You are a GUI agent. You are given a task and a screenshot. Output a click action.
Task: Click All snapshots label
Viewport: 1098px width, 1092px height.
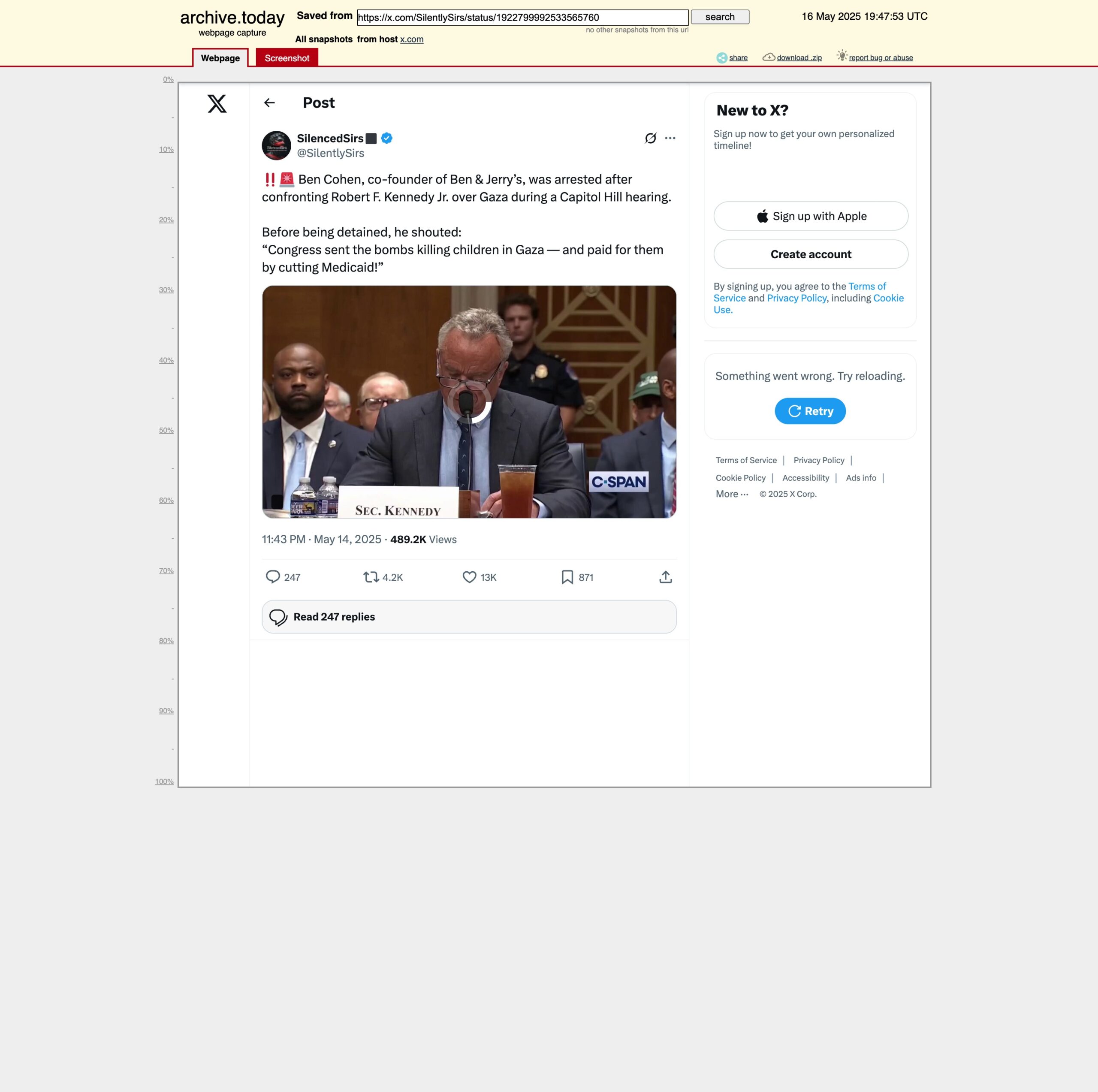pyautogui.click(x=324, y=39)
